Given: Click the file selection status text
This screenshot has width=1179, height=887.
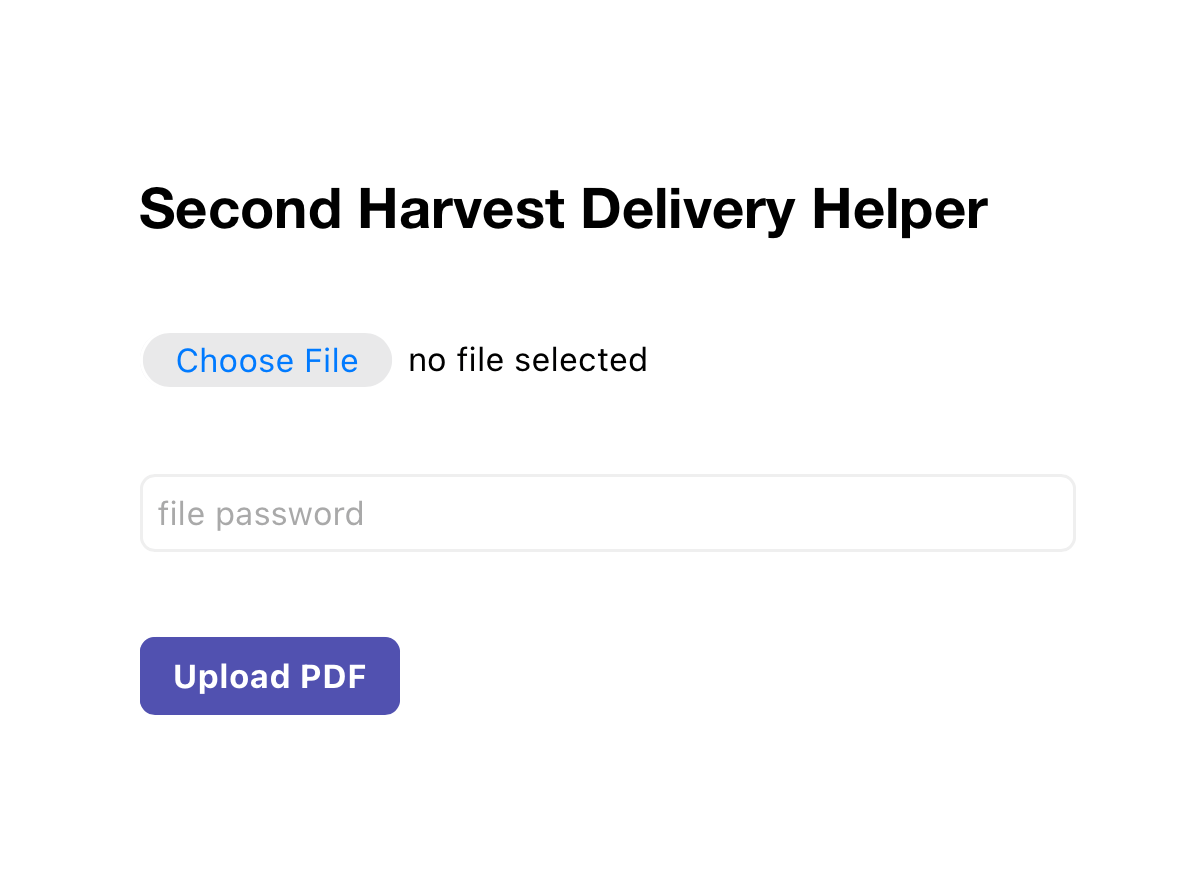Looking at the screenshot, I should pyautogui.click(x=528, y=360).
